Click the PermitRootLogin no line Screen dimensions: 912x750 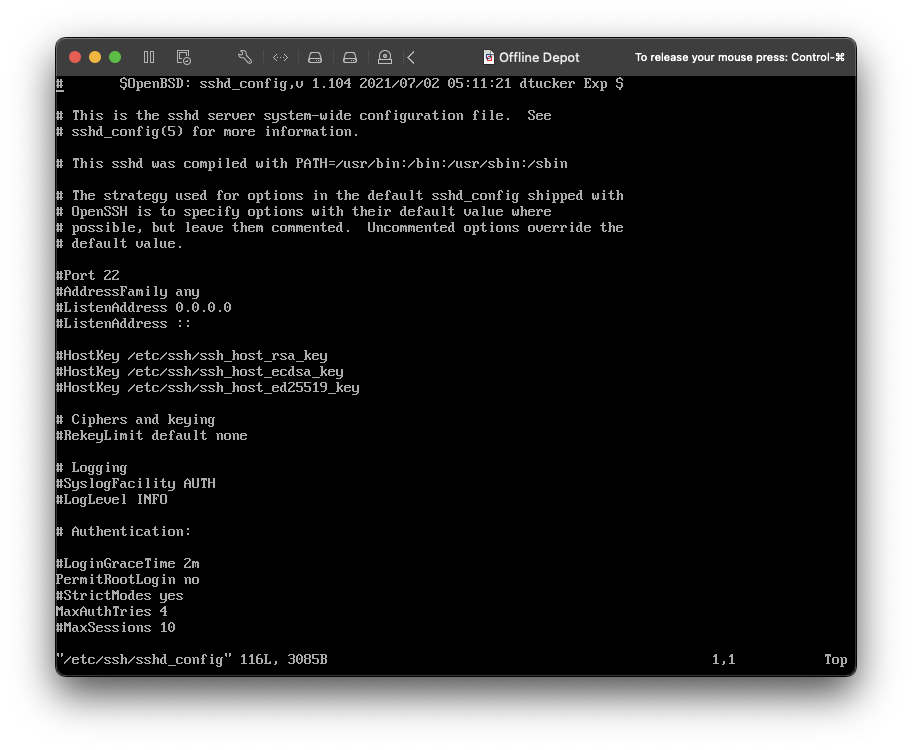(127, 580)
